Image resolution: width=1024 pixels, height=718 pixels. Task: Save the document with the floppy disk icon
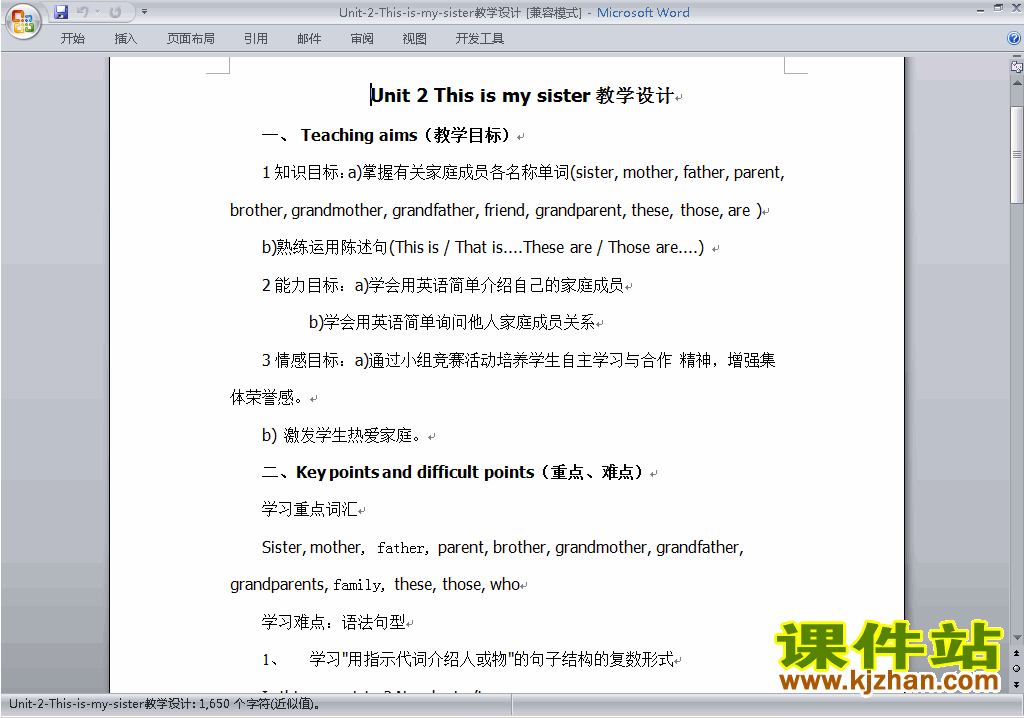tap(61, 12)
